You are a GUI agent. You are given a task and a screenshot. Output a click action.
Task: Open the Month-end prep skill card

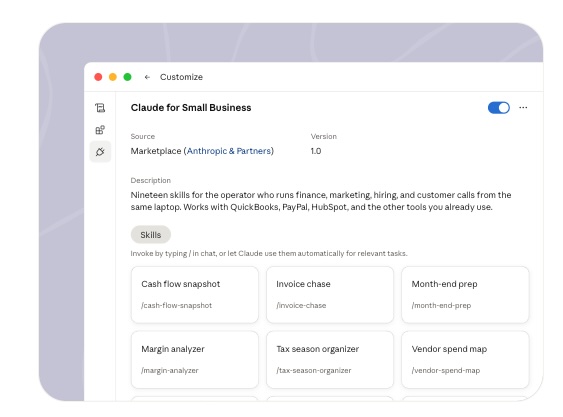tap(465, 295)
